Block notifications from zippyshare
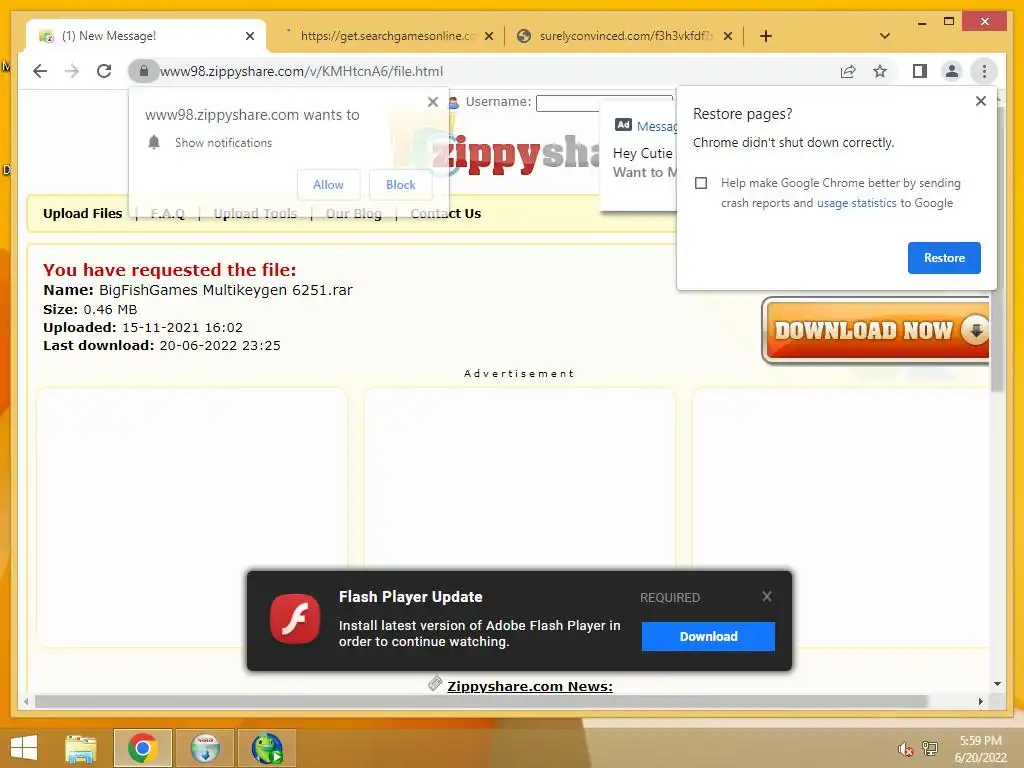Screen dimensions: 1024x768 pyautogui.click(x=400, y=185)
